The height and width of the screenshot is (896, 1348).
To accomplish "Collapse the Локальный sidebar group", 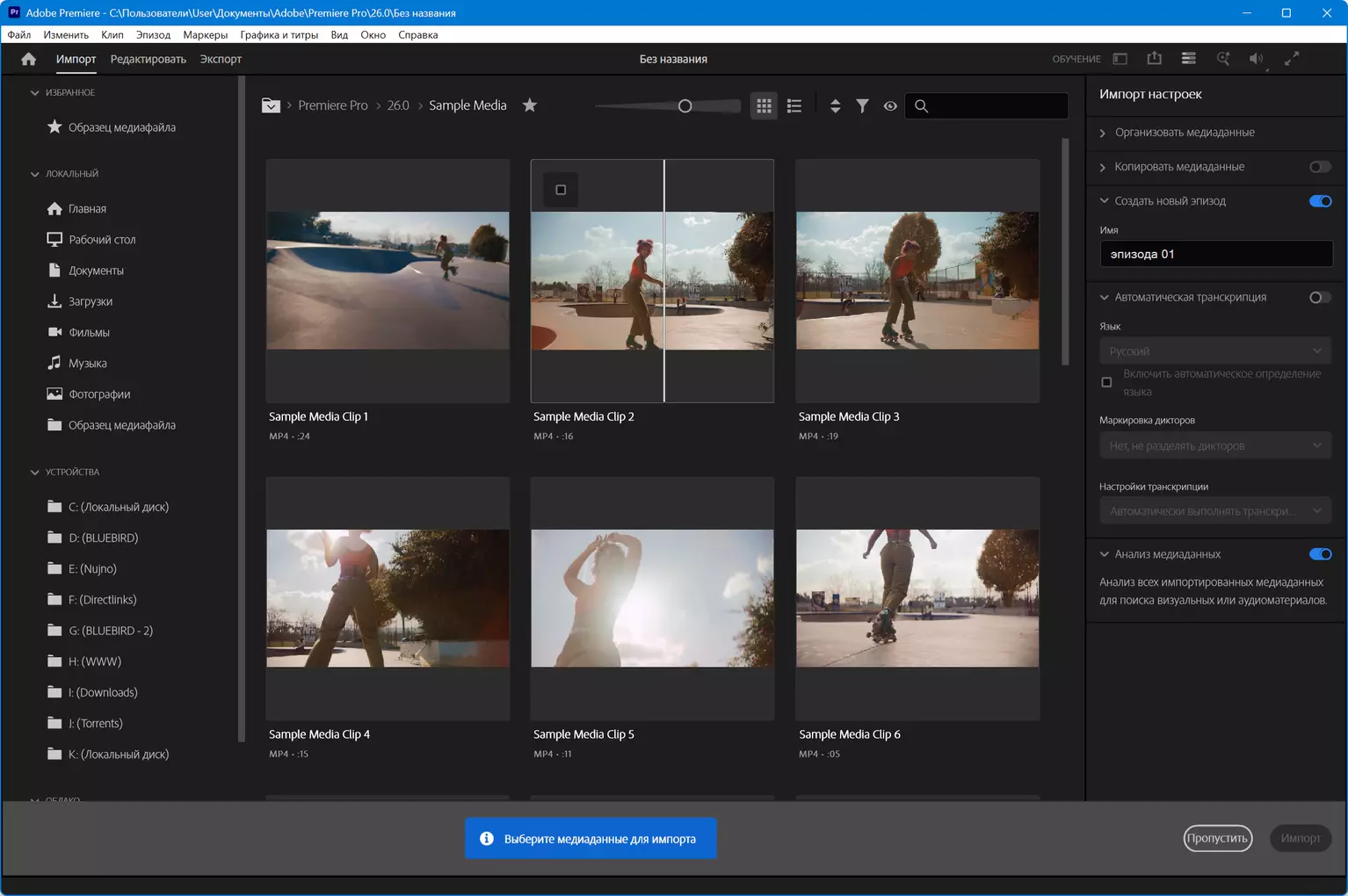I will [x=35, y=174].
